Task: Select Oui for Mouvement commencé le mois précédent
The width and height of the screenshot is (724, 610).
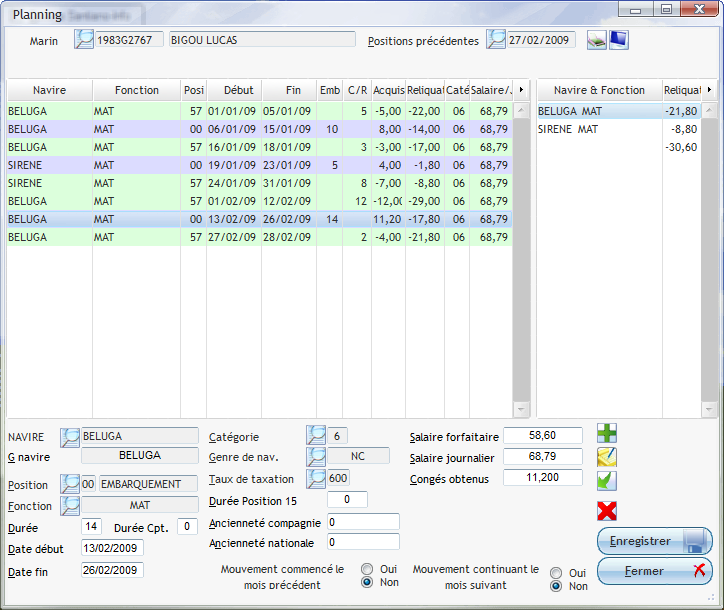Action: tap(367, 568)
